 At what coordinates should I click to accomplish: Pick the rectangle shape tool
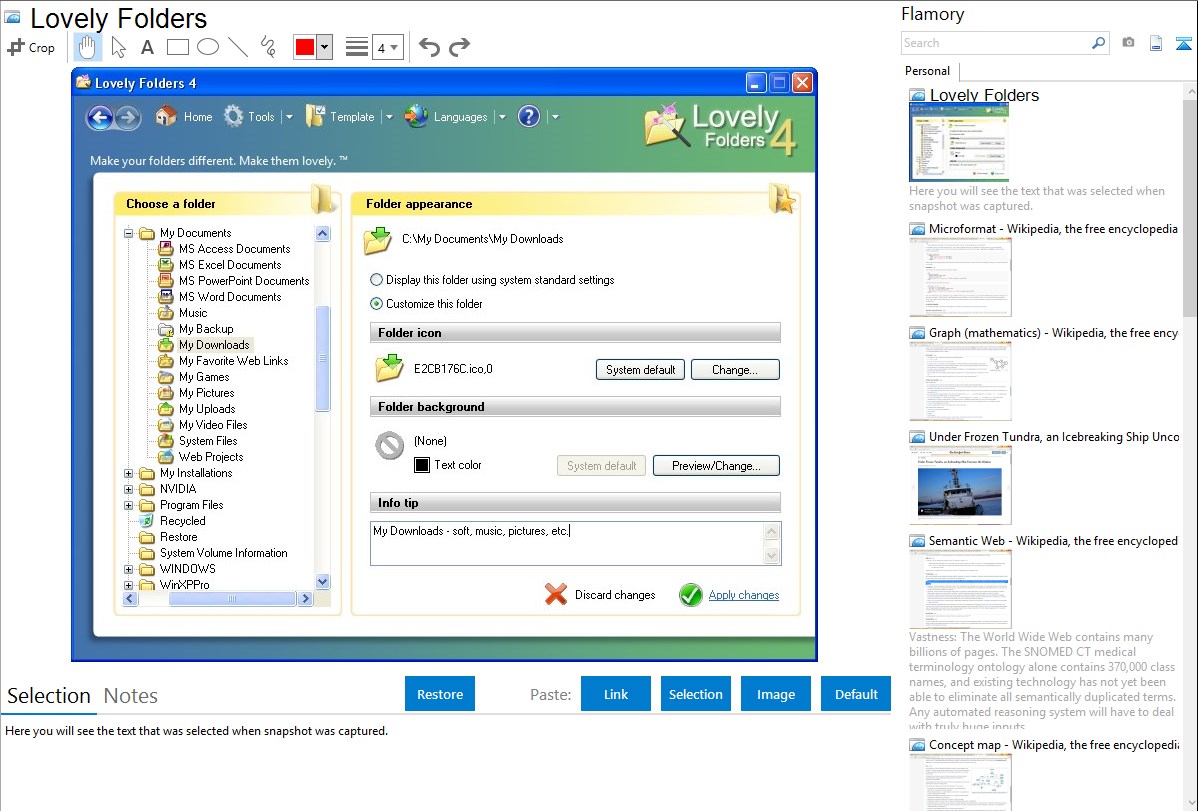(177, 47)
